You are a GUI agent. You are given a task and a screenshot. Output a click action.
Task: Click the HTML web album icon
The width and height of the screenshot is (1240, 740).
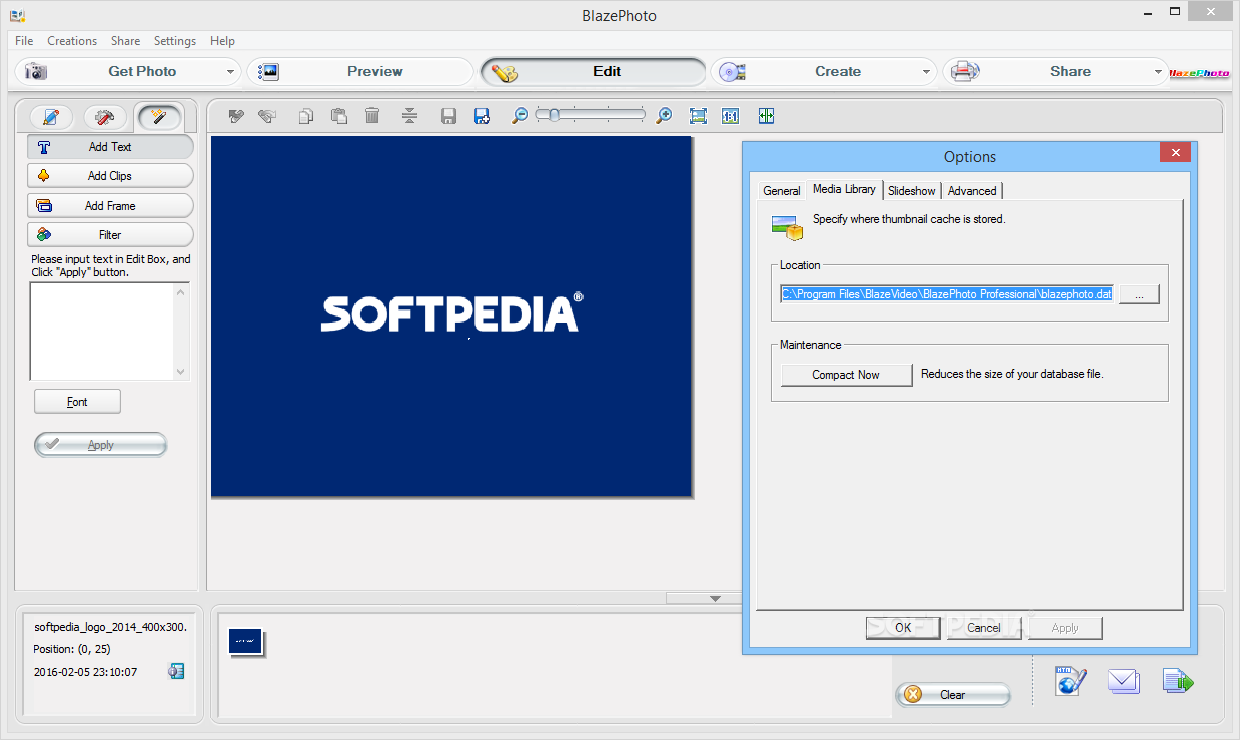tap(1071, 681)
